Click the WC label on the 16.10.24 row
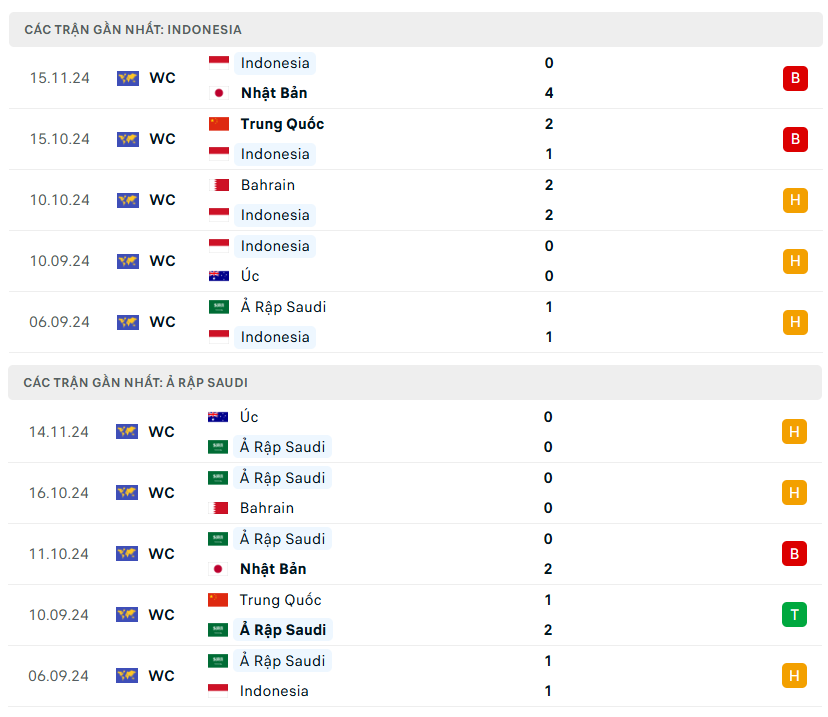Screen dimensions: 828x717 click(162, 493)
